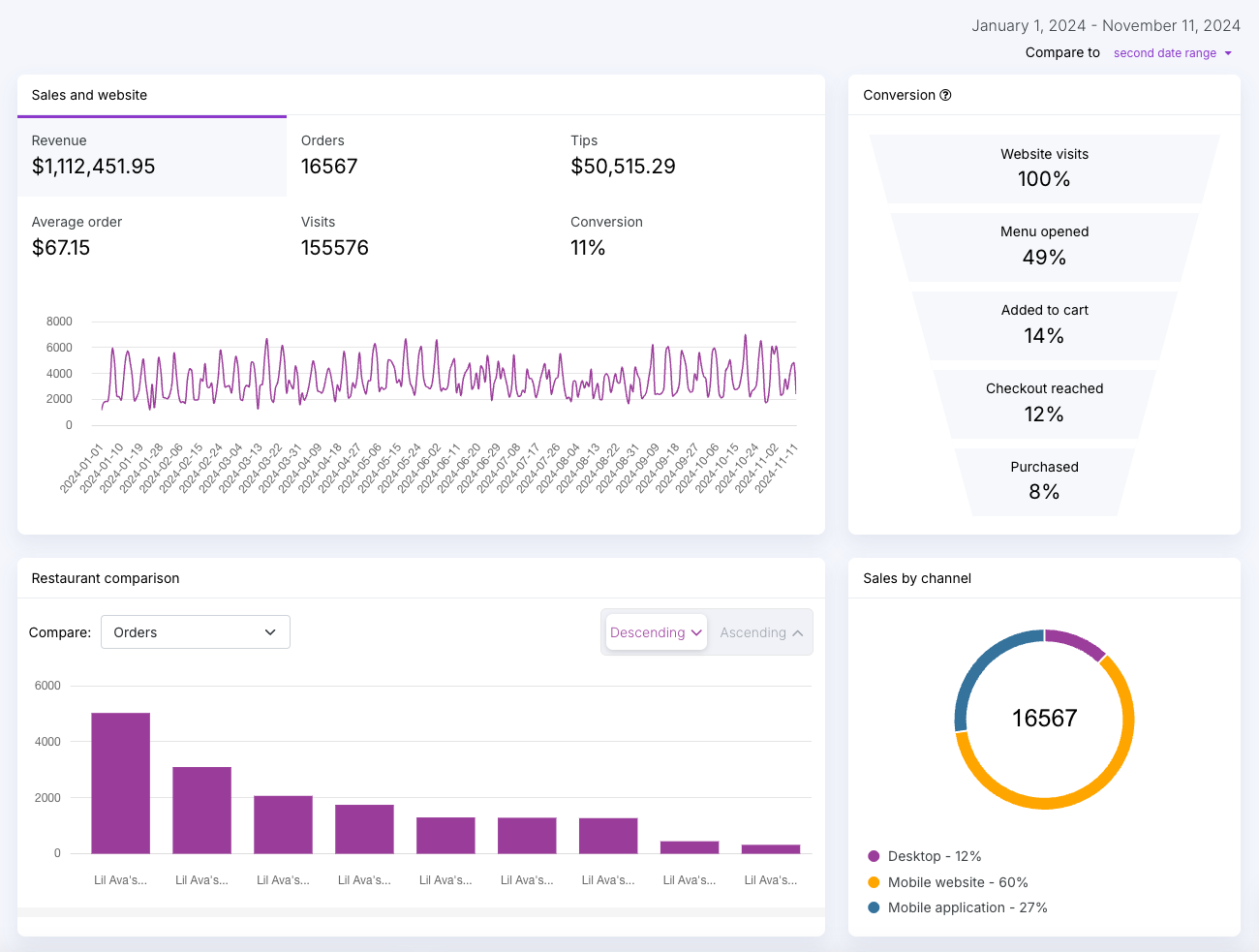Click the blue Mobile application legend dot
This screenshot has width=1259, height=952.
coord(874,907)
